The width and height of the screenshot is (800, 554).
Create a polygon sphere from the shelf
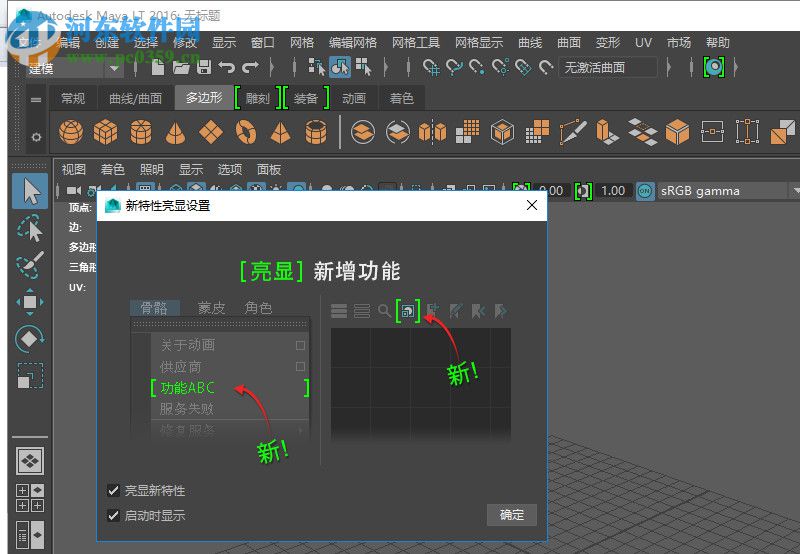coord(71,132)
